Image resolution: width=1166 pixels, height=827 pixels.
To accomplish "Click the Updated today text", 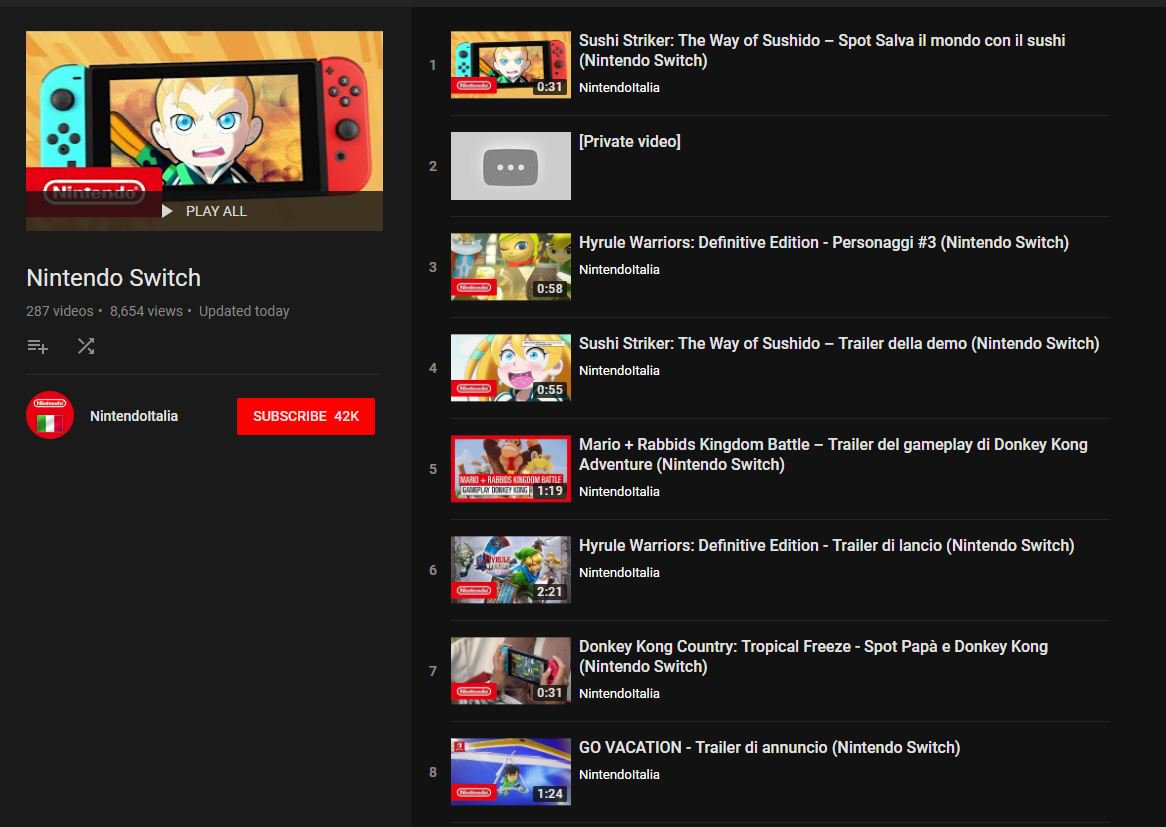I will point(244,312).
